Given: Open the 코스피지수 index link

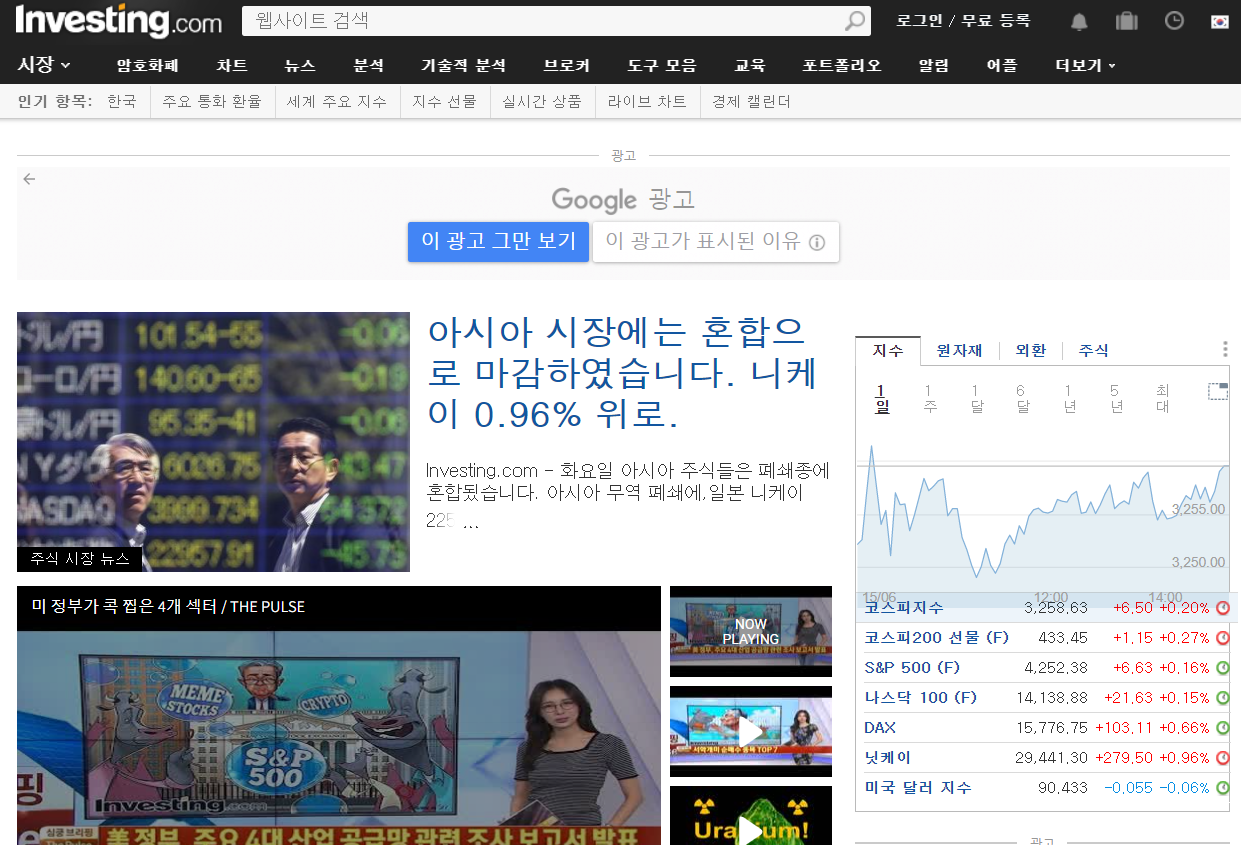Looking at the screenshot, I should 904,608.
